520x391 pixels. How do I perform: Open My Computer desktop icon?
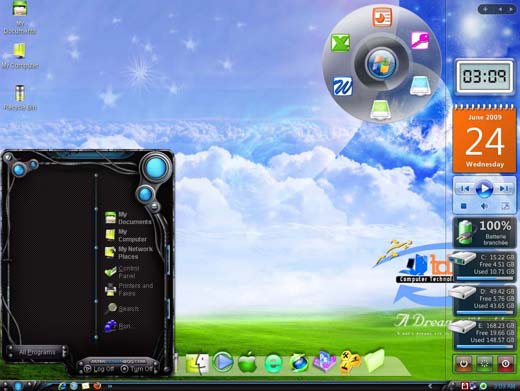tap(20, 56)
